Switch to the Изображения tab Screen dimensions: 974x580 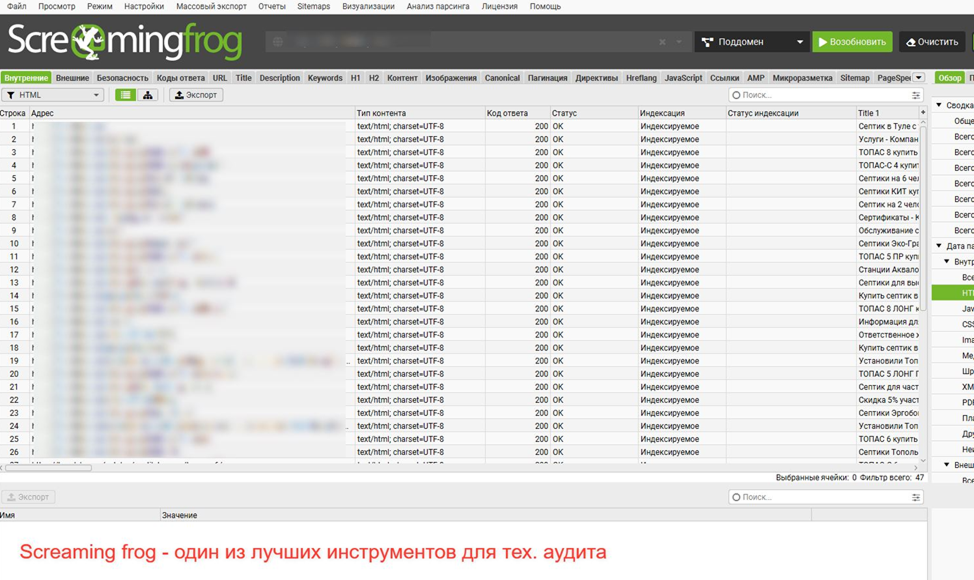point(451,78)
